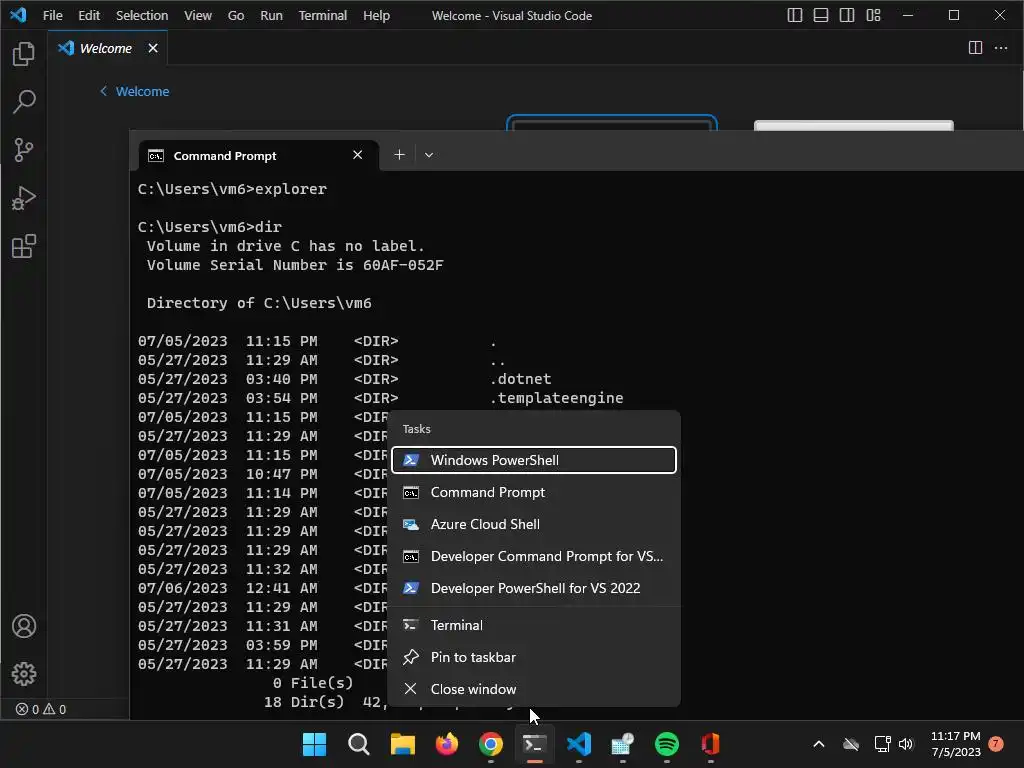Viewport: 1024px width, 768px height.
Task: Launch Firefox from taskbar
Action: coord(447,744)
